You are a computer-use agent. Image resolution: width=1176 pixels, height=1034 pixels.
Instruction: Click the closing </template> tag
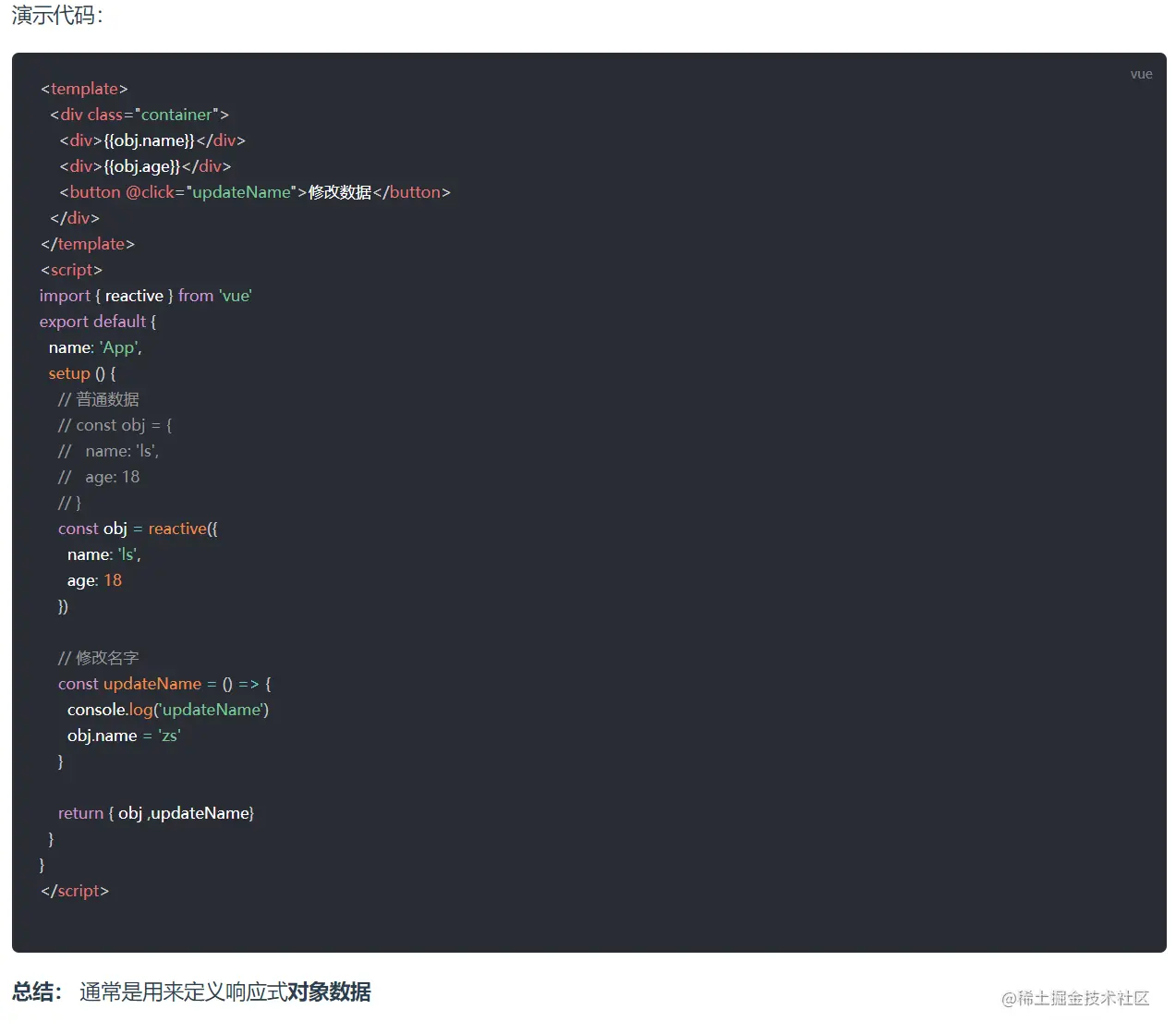click(x=88, y=244)
